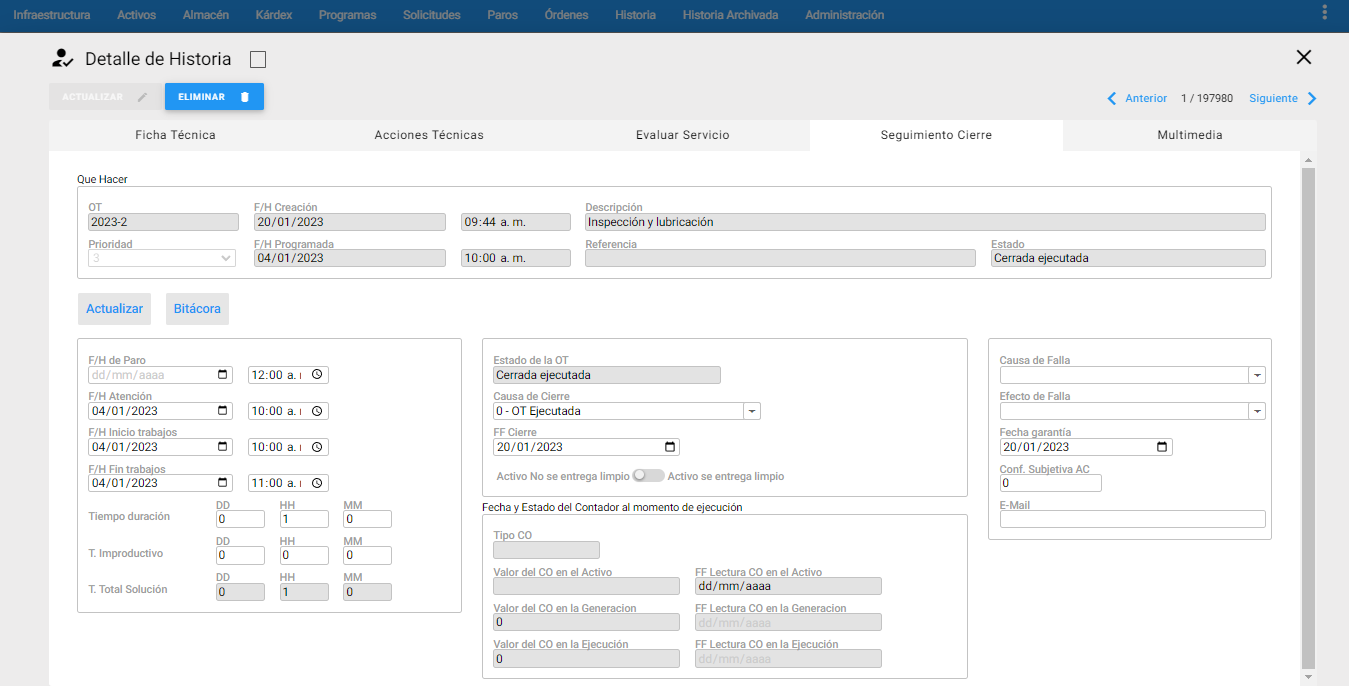Click the FF Lectura CO en el Activo field

[x=788, y=586]
